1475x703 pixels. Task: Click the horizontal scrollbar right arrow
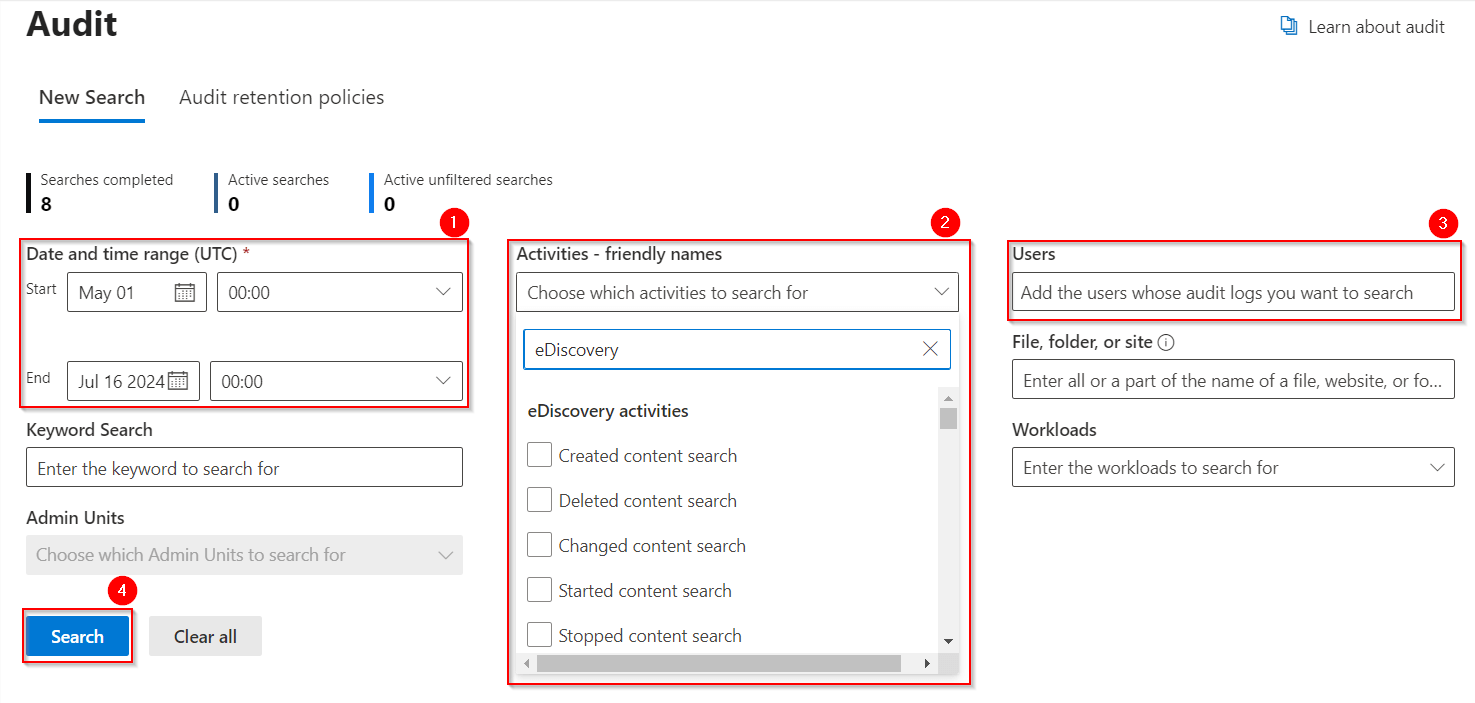coord(927,663)
